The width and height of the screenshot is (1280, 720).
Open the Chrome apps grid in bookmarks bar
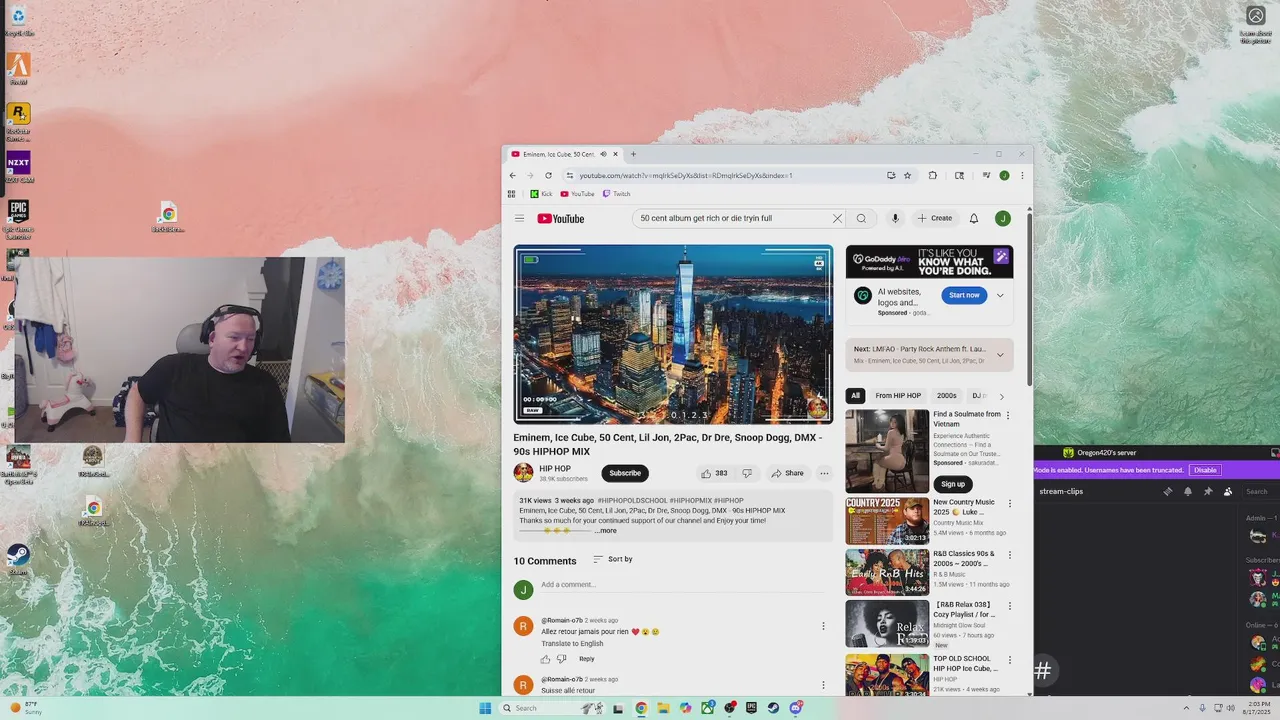(512, 194)
